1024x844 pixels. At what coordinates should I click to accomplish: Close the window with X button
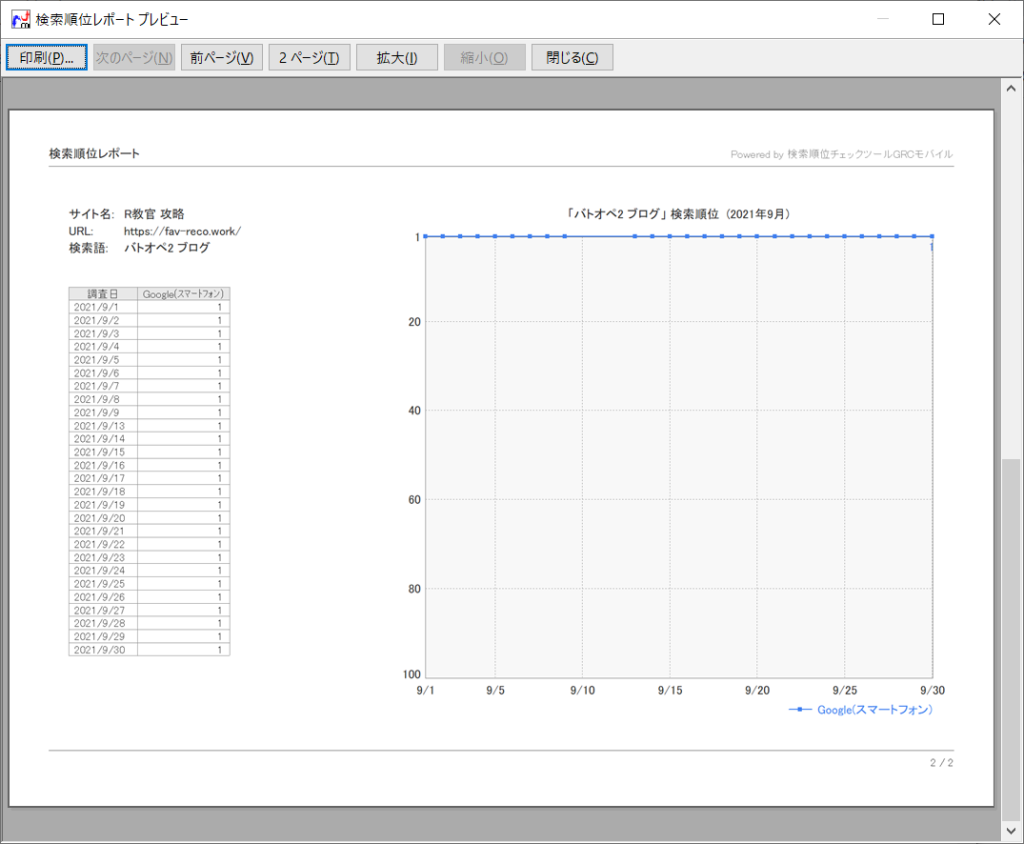pyautogui.click(x=993, y=19)
